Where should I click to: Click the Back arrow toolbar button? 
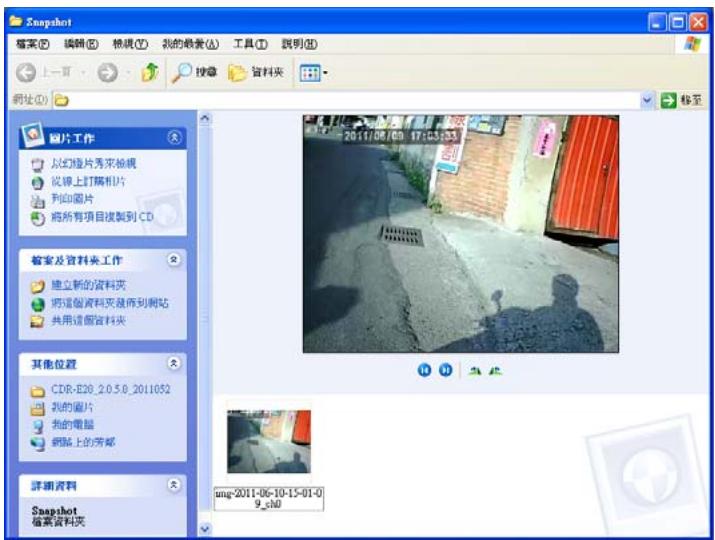click(26, 73)
